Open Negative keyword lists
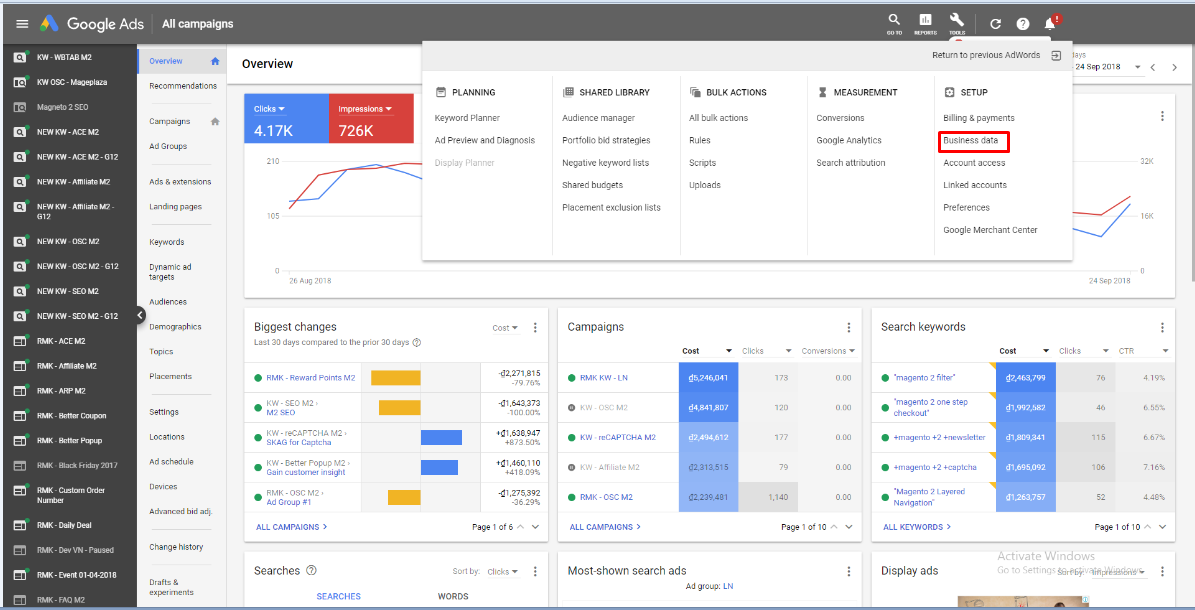 605,163
